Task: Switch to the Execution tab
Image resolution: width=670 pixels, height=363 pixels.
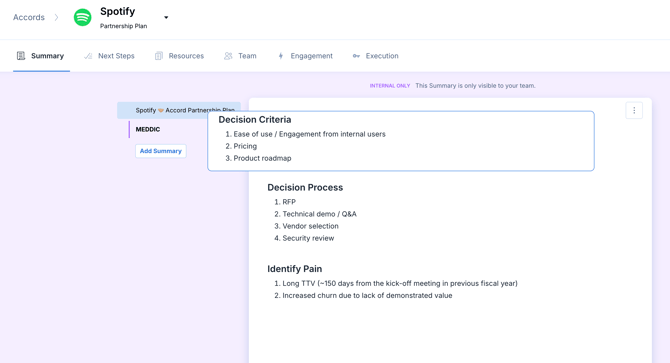Action: (376, 56)
